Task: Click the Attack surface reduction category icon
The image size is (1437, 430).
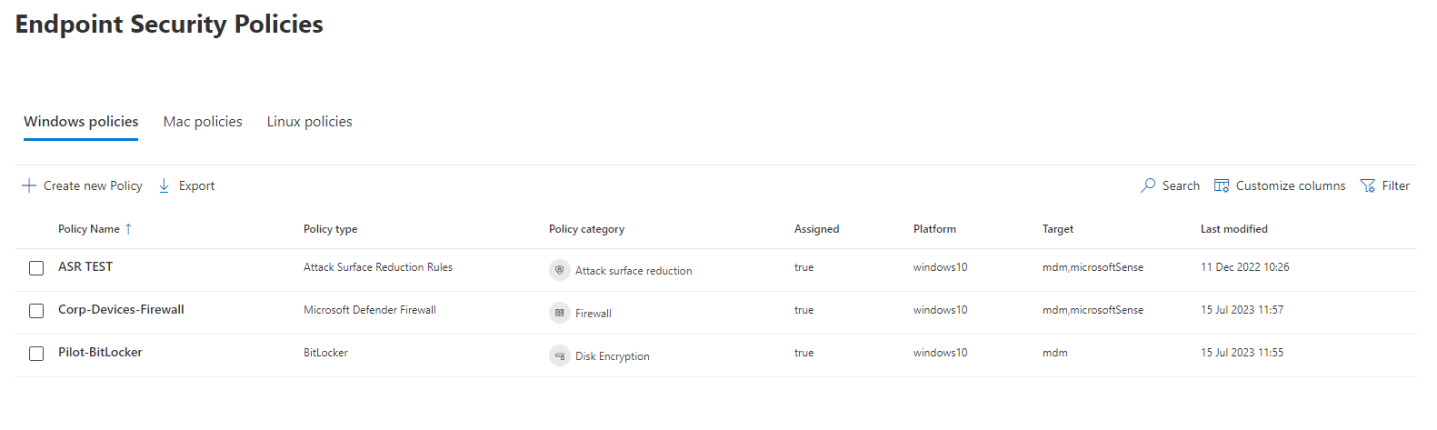Action: click(559, 270)
